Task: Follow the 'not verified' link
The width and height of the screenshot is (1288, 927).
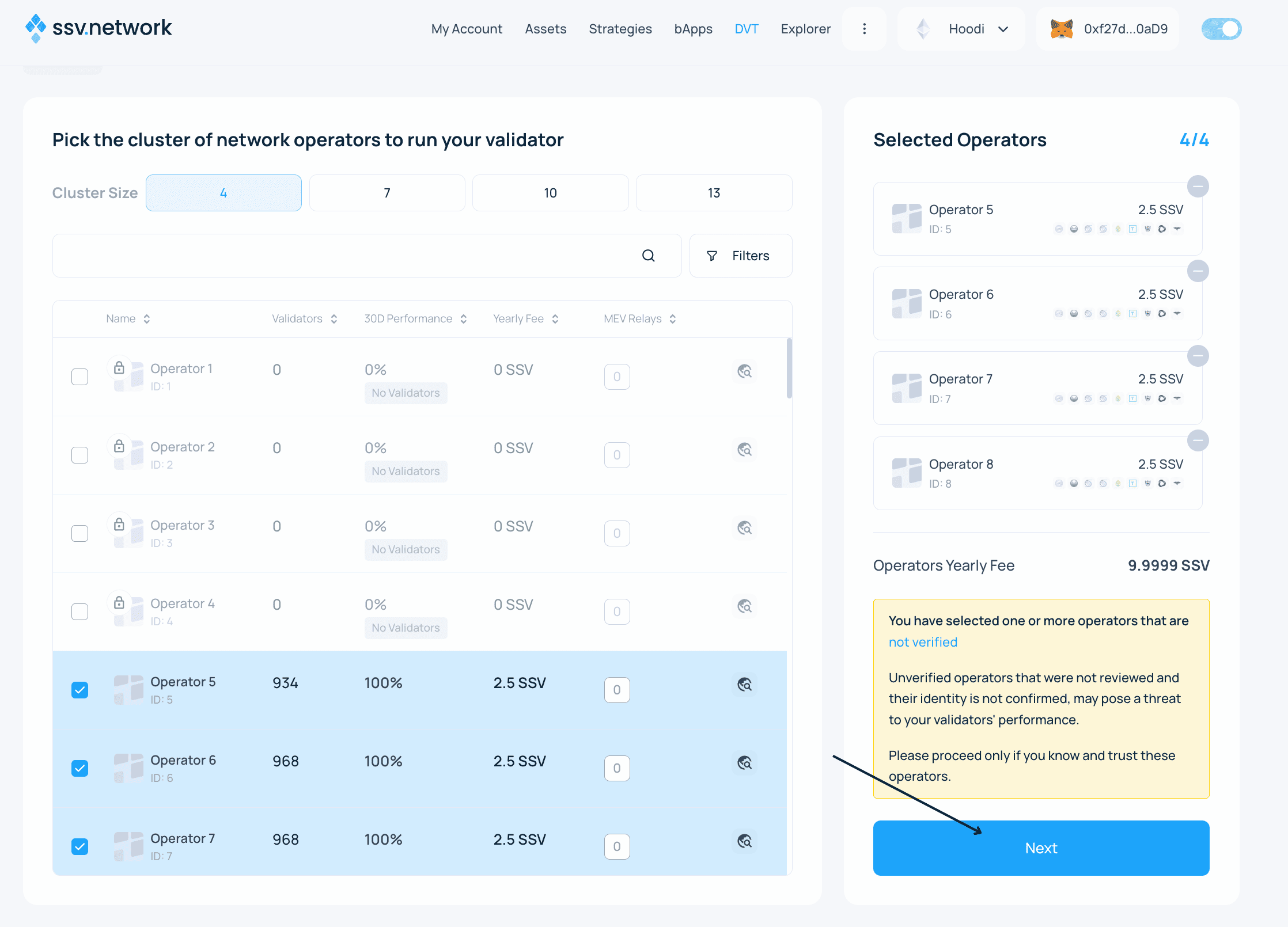Action: coord(922,642)
